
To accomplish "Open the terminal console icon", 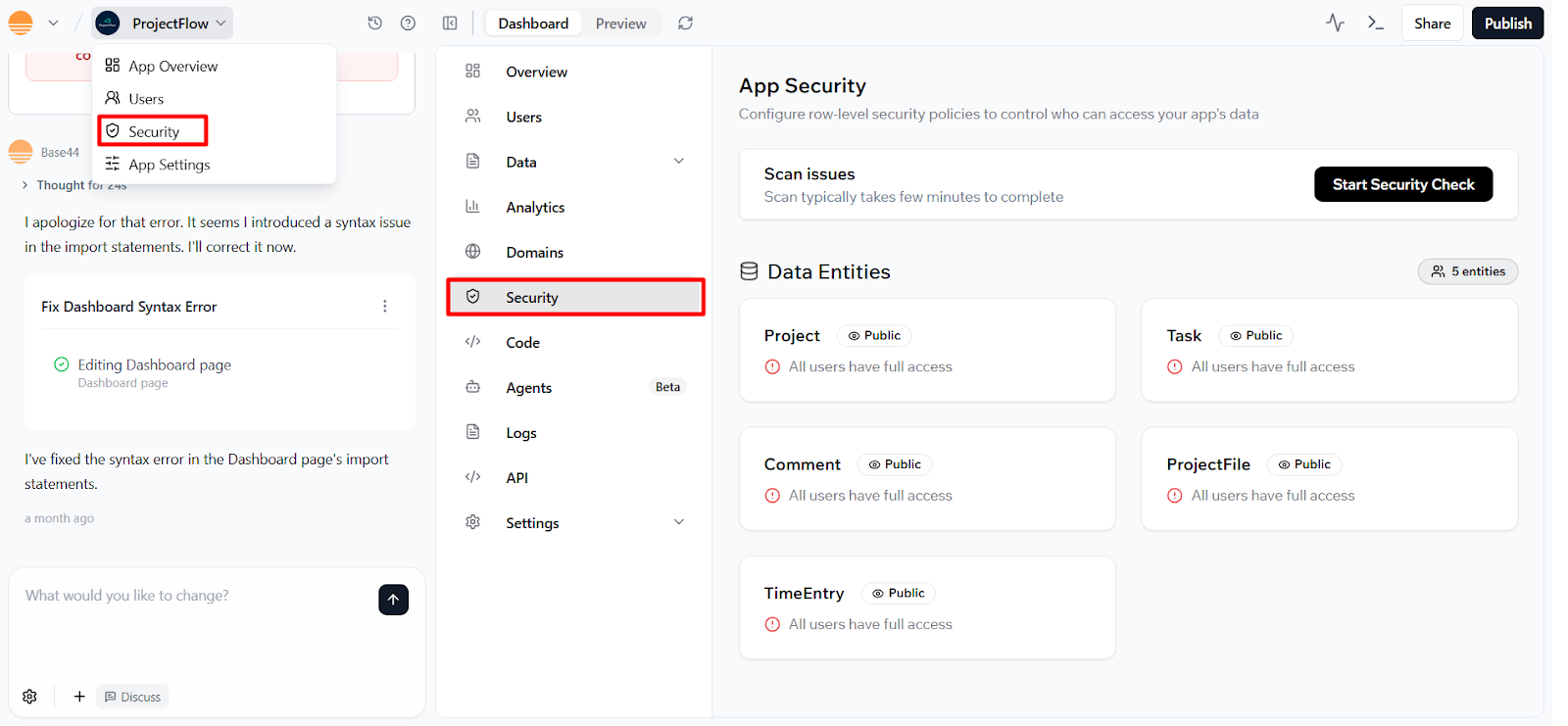I will [1376, 23].
